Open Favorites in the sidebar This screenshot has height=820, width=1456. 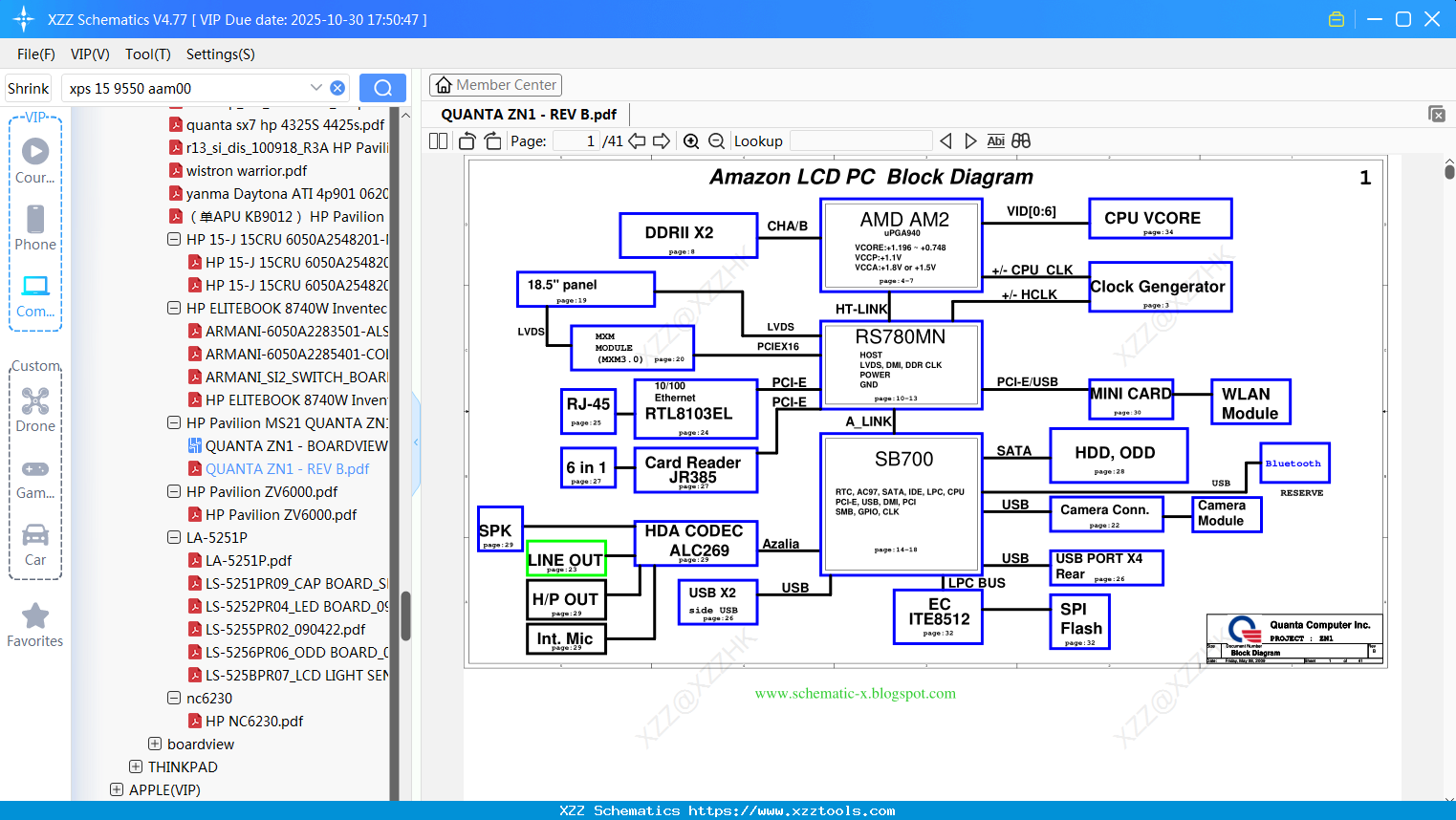coord(35,626)
